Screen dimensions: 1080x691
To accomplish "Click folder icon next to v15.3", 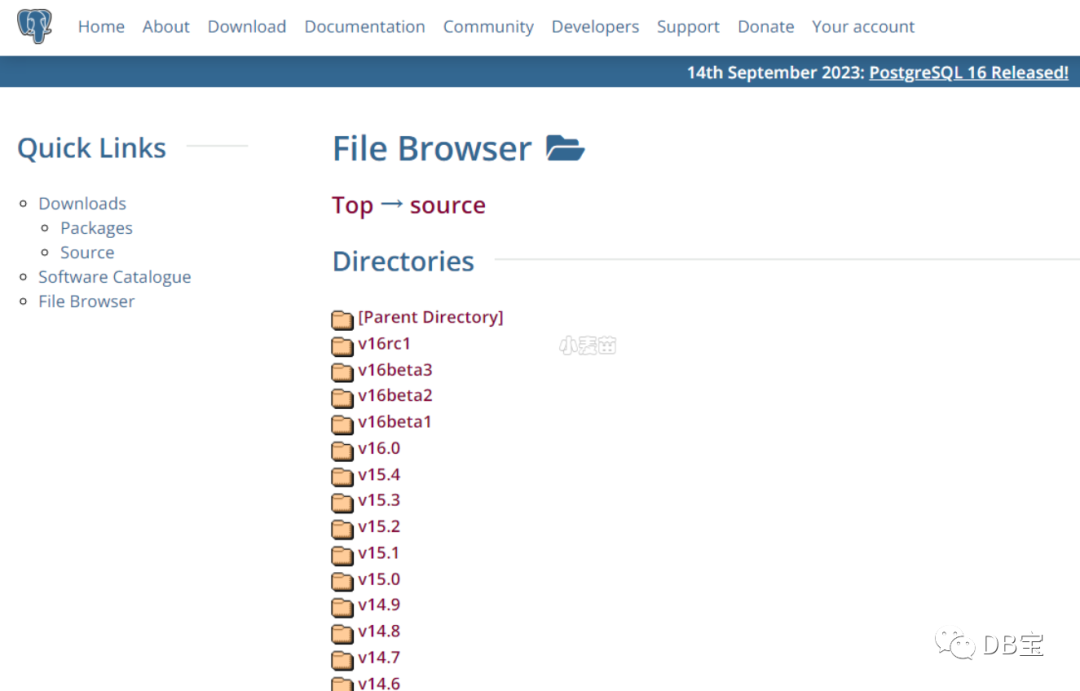I will [342, 502].
